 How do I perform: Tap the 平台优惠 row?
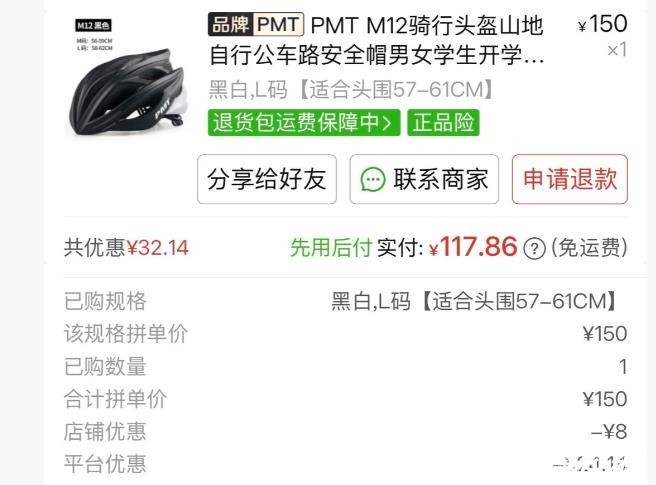346,464
